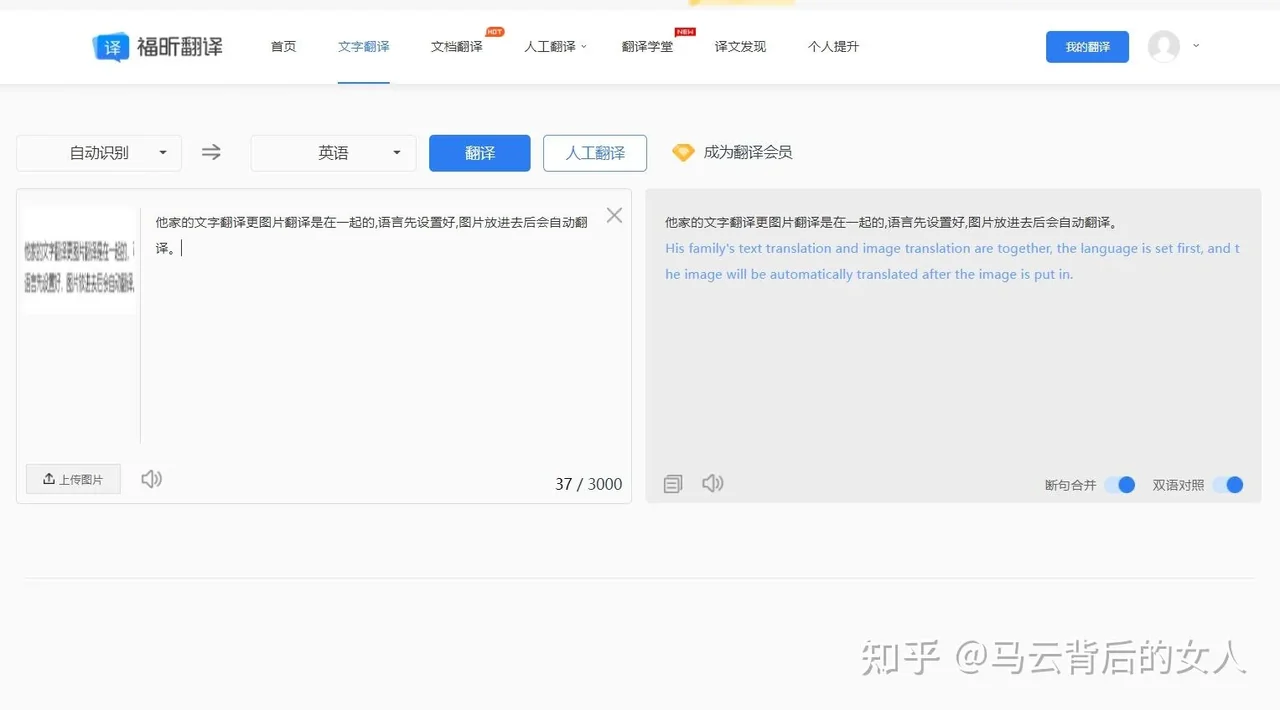Click the blue 翻译 button
This screenshot has height=710, width=1280.
click(479, 152)
